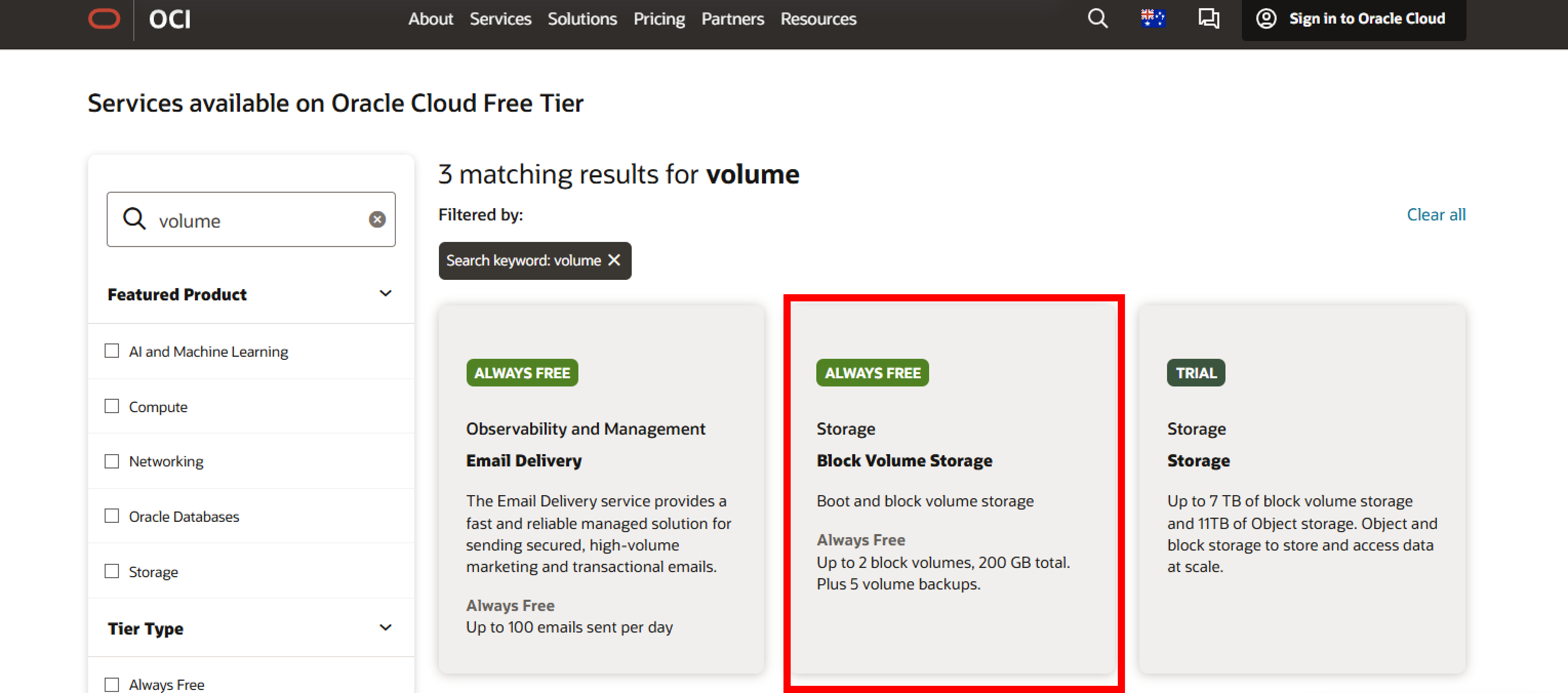
Task: Tick the Oracle Databases checkbox
Action: tap(112, 516)
